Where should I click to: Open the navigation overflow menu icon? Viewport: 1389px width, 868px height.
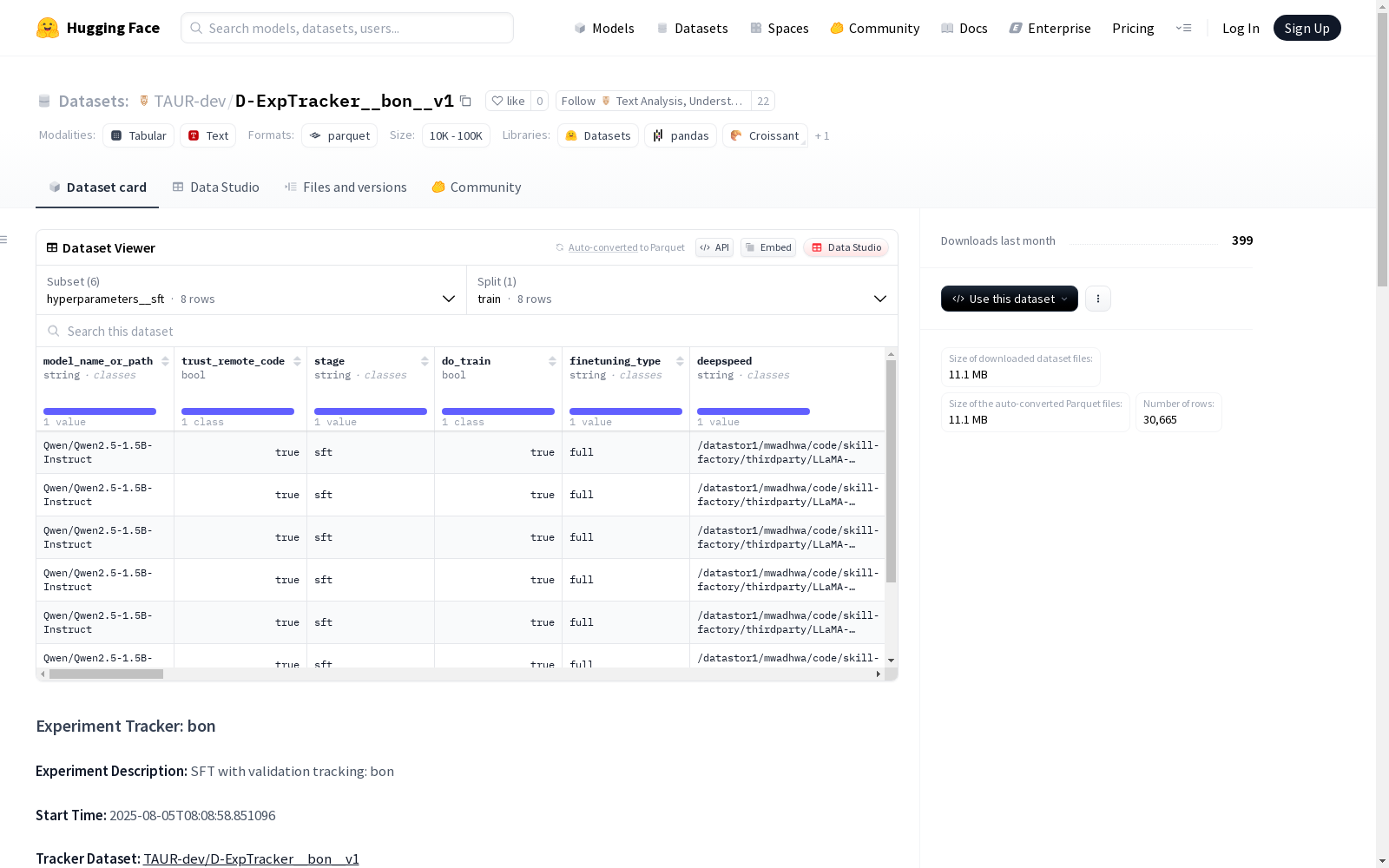pos(1183,28)
